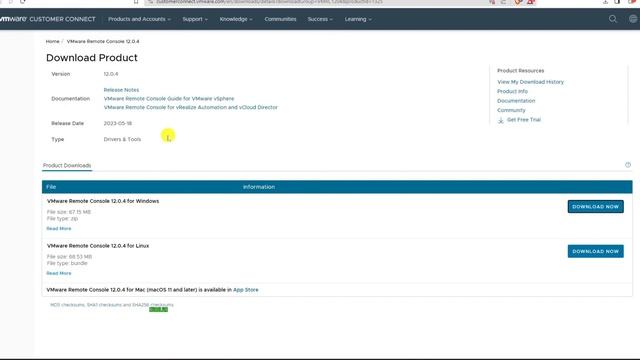
Task: Open VMware Remote Console Guide for VMware vSphere
Action: point(169,99)
